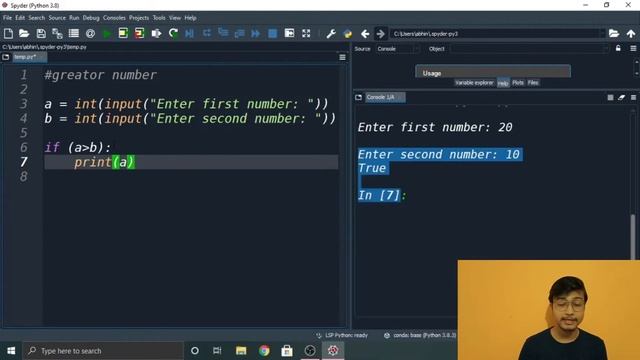Click the Save all files icon
The height and width of the screenshot is (360, 640).
click(57, 33)
